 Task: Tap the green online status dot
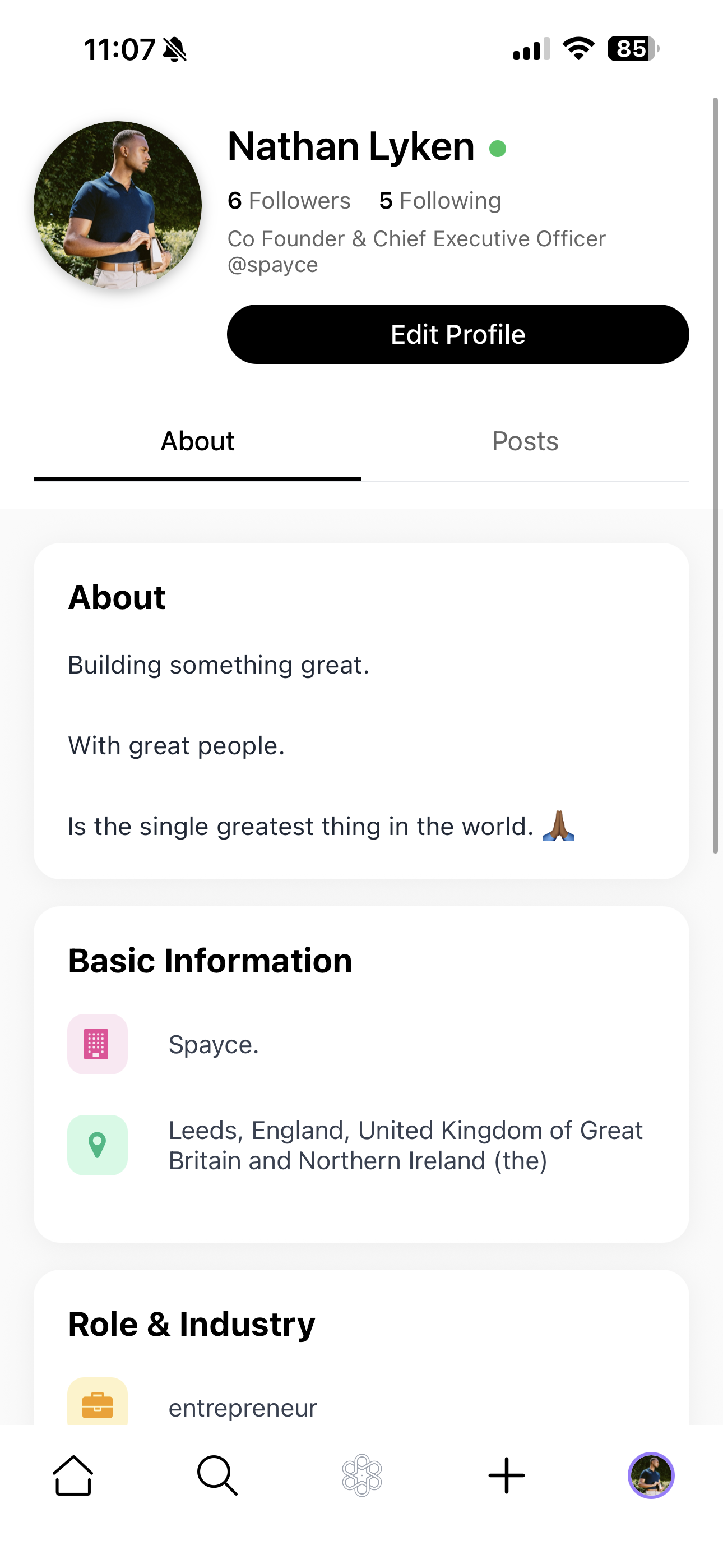[x=498, y=147]
